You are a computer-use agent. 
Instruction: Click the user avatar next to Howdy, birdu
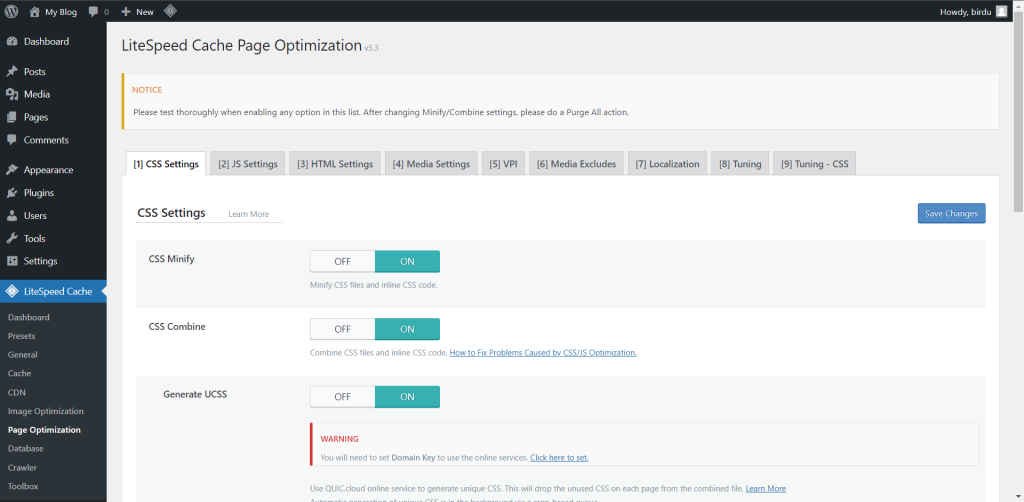(1001, 11)
